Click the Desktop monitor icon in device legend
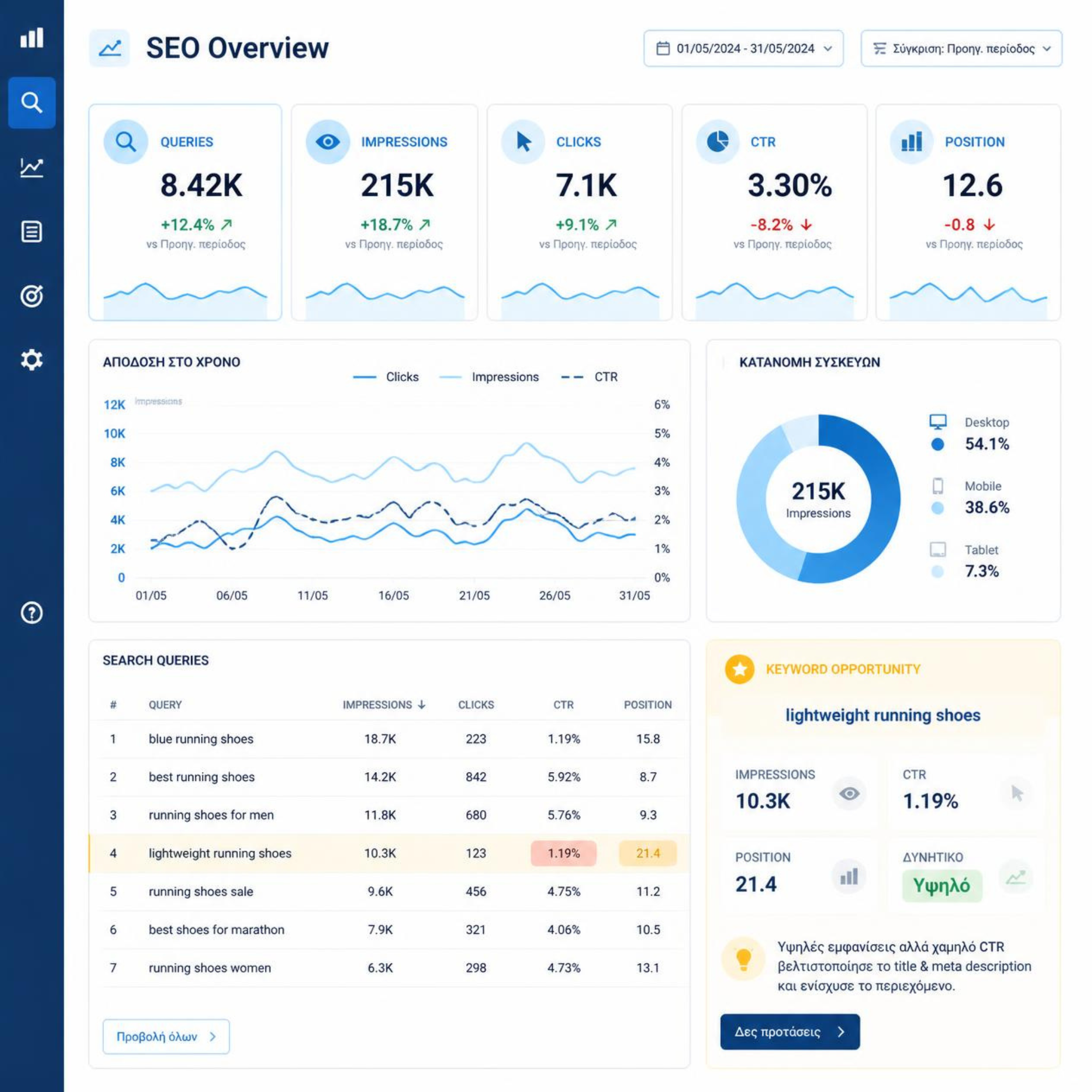 938,422
